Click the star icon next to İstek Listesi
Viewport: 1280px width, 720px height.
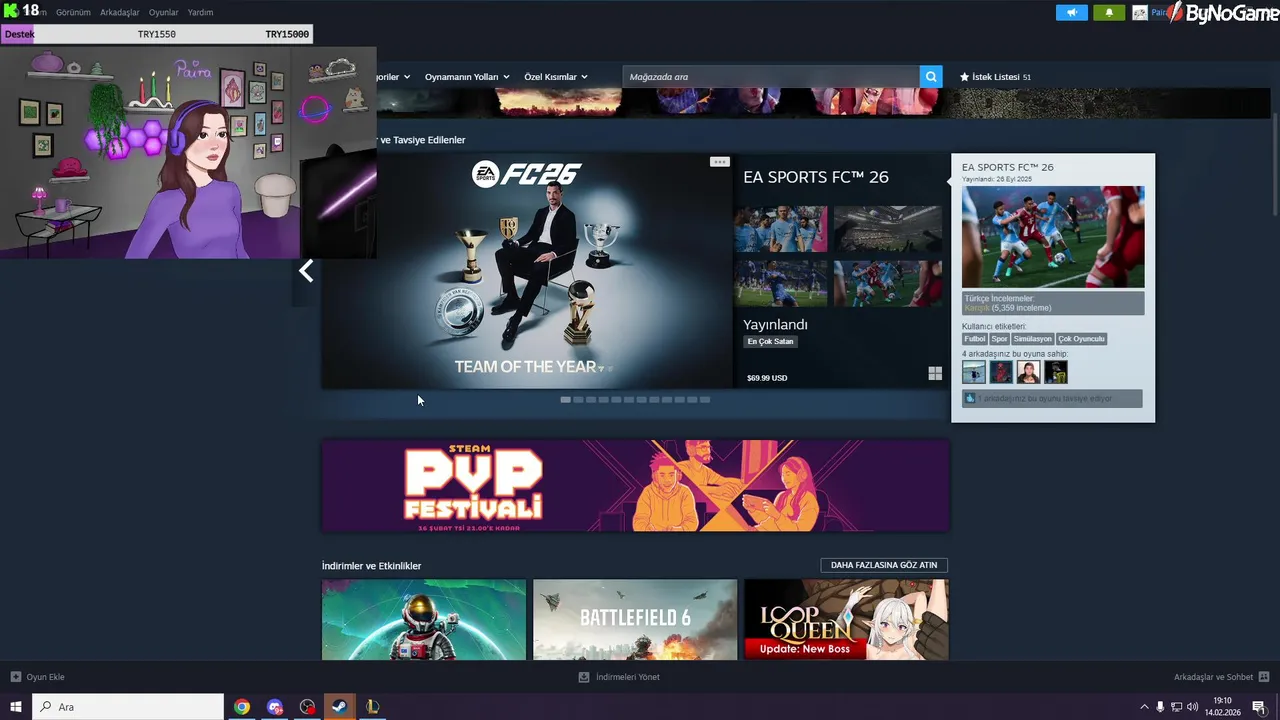pos(965,77)
